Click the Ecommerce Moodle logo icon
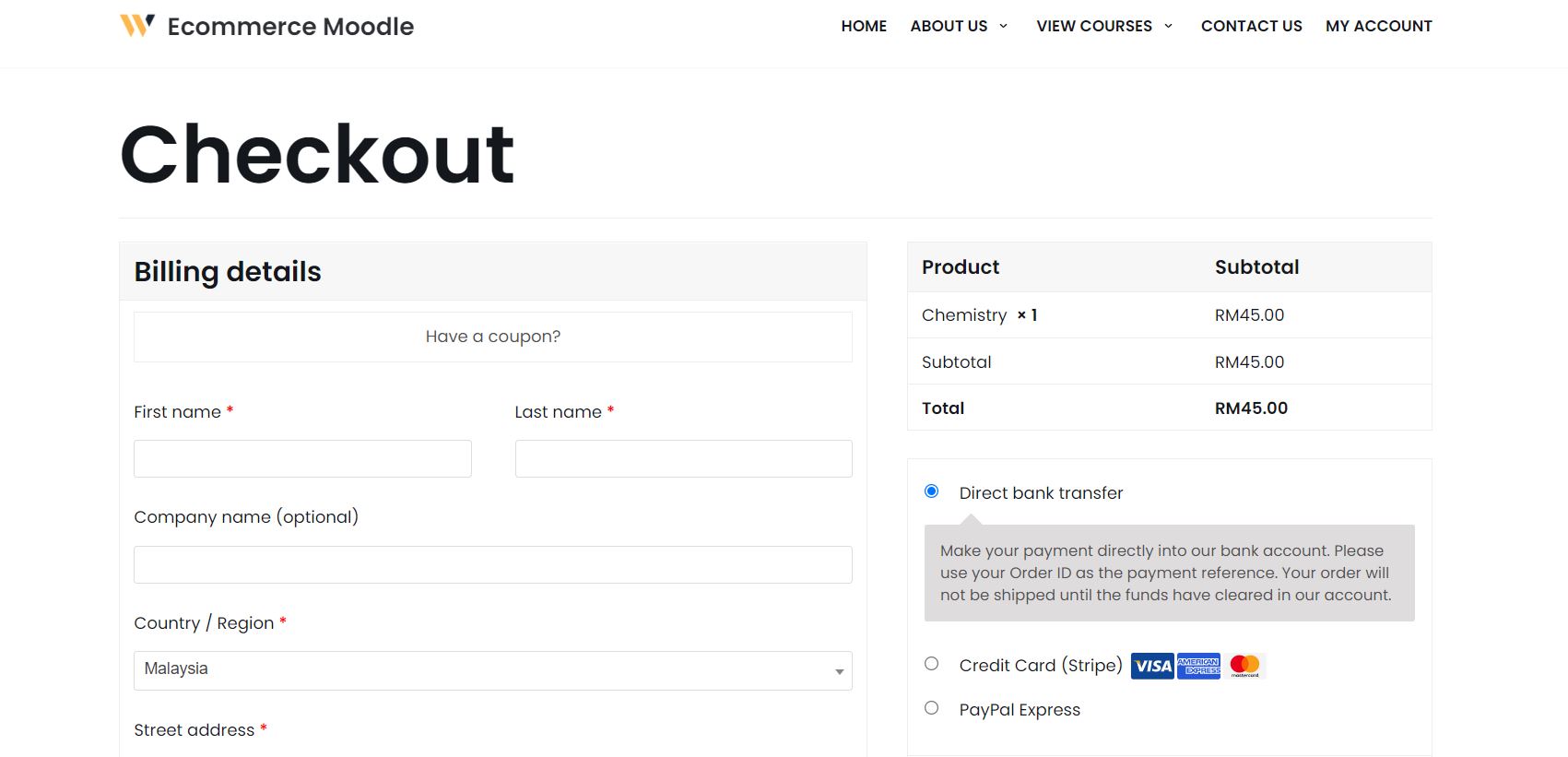1568x757 pixels. (136, 25)
